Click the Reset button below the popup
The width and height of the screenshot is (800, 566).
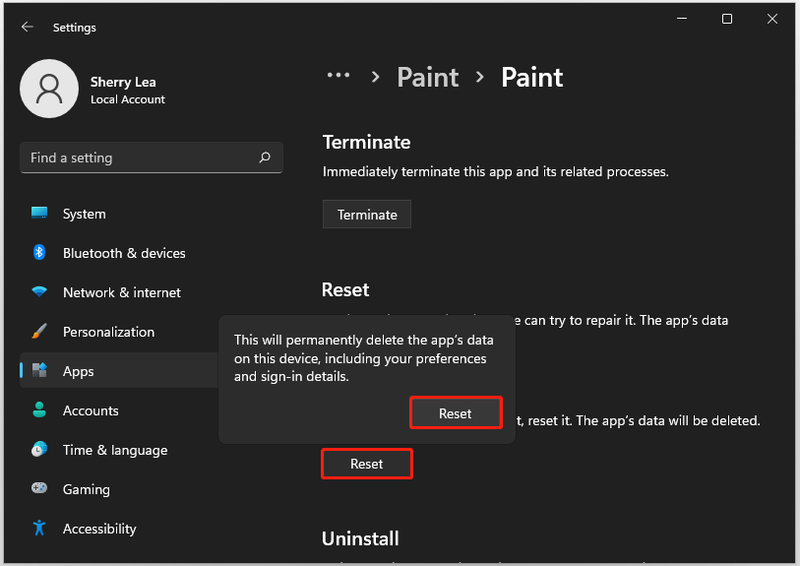coord(367,463)
